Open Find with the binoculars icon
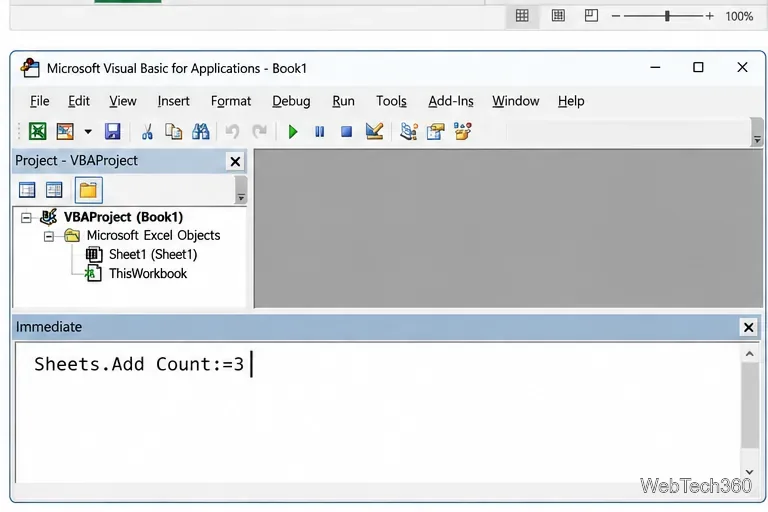This screenshot has height=512, width=768. click(x=201, y=131)
